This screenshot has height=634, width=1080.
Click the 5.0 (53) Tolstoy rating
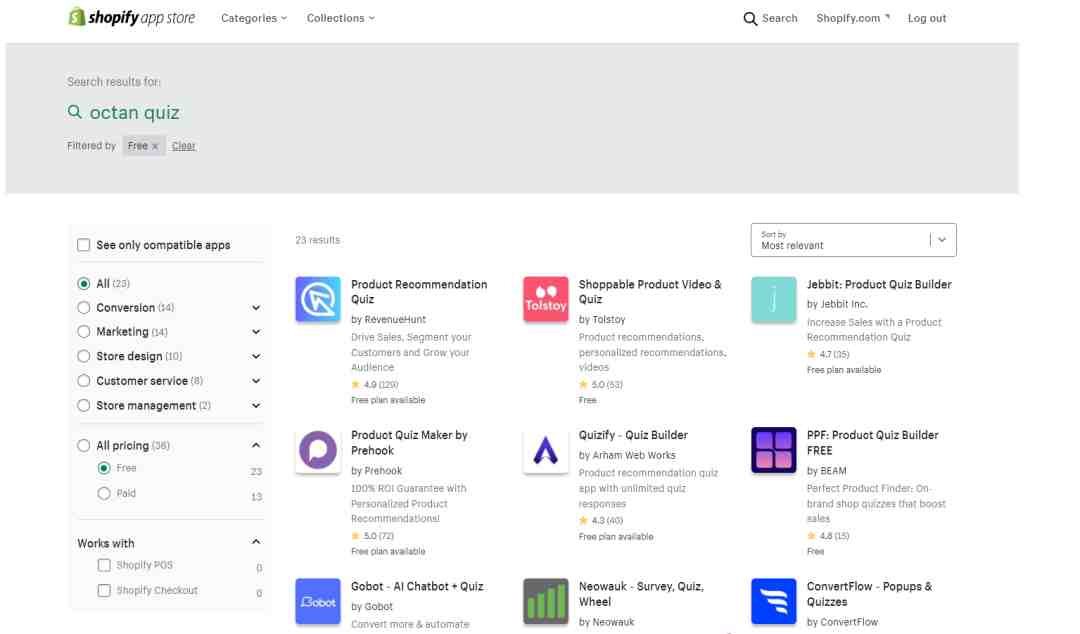point(607,385)
